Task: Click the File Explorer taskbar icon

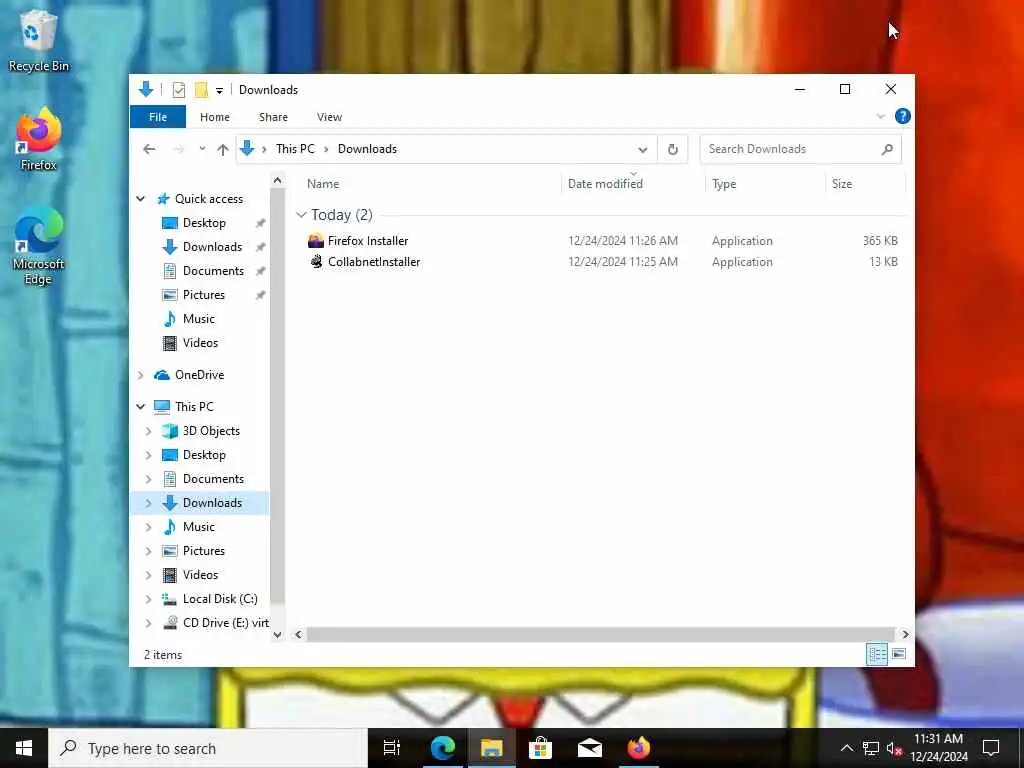Action: 491,748
